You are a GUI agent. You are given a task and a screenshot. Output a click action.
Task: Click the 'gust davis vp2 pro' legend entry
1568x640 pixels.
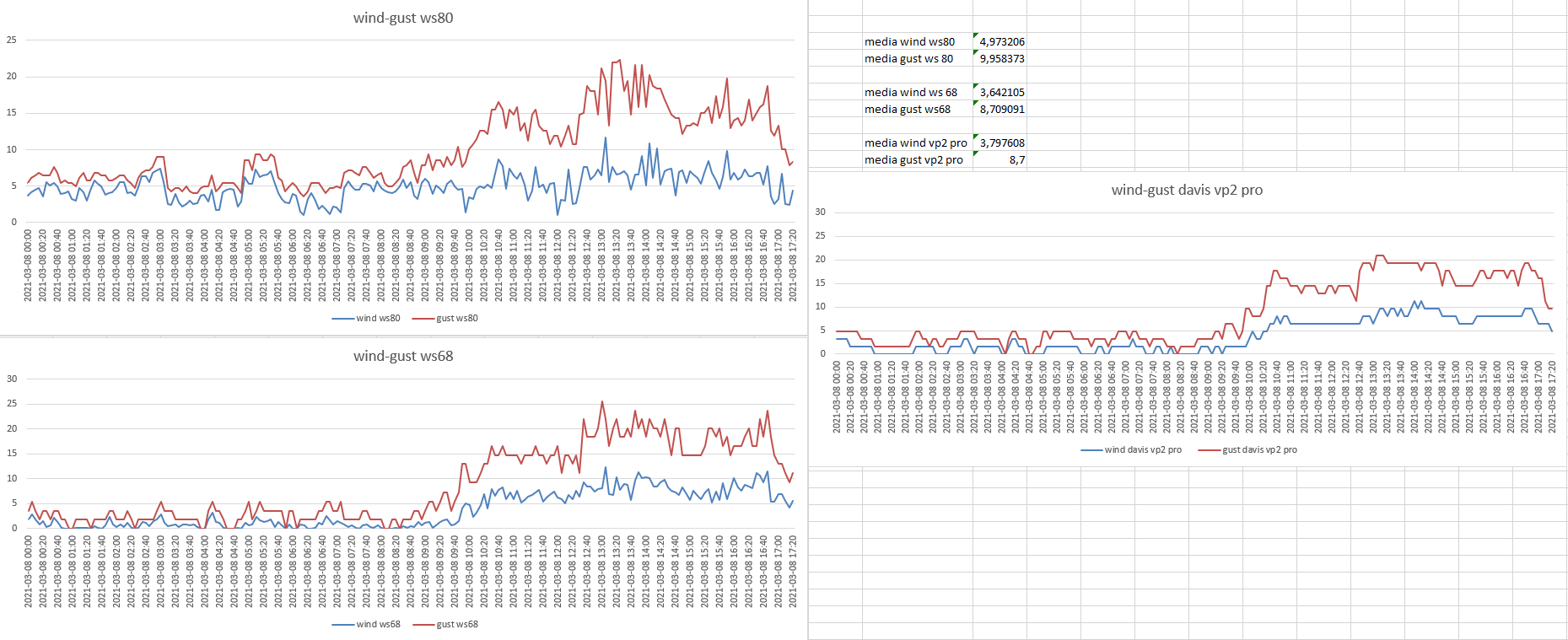[1247, 449]
